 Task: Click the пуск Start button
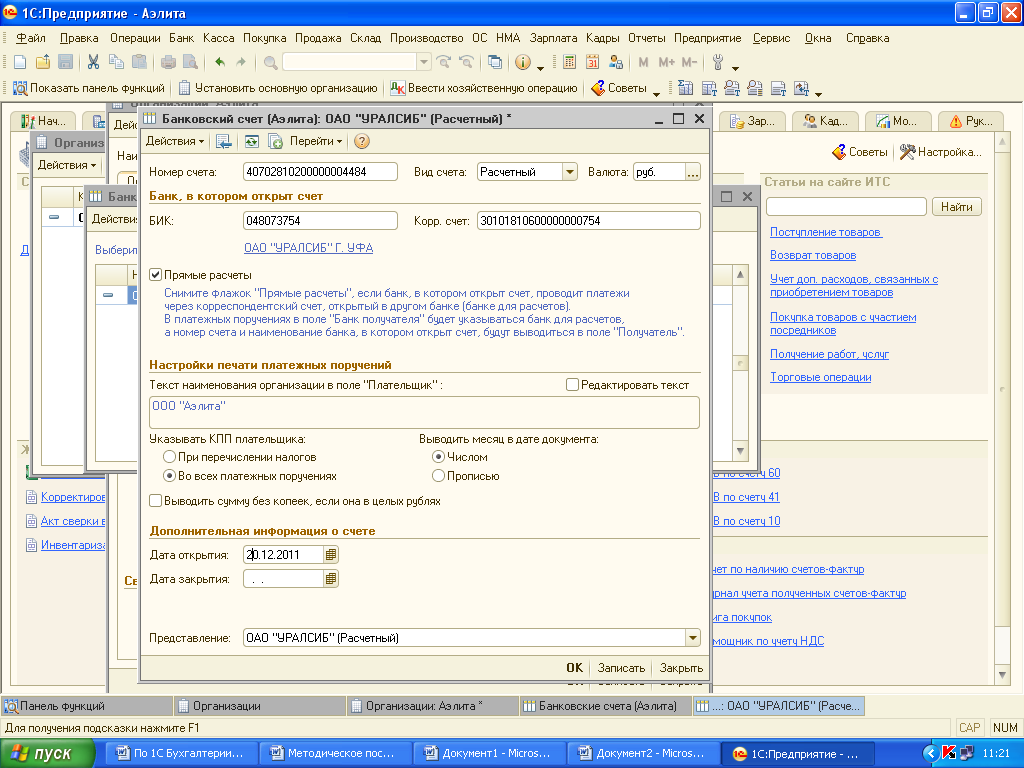pyautogui.click(x=47, y=754)
